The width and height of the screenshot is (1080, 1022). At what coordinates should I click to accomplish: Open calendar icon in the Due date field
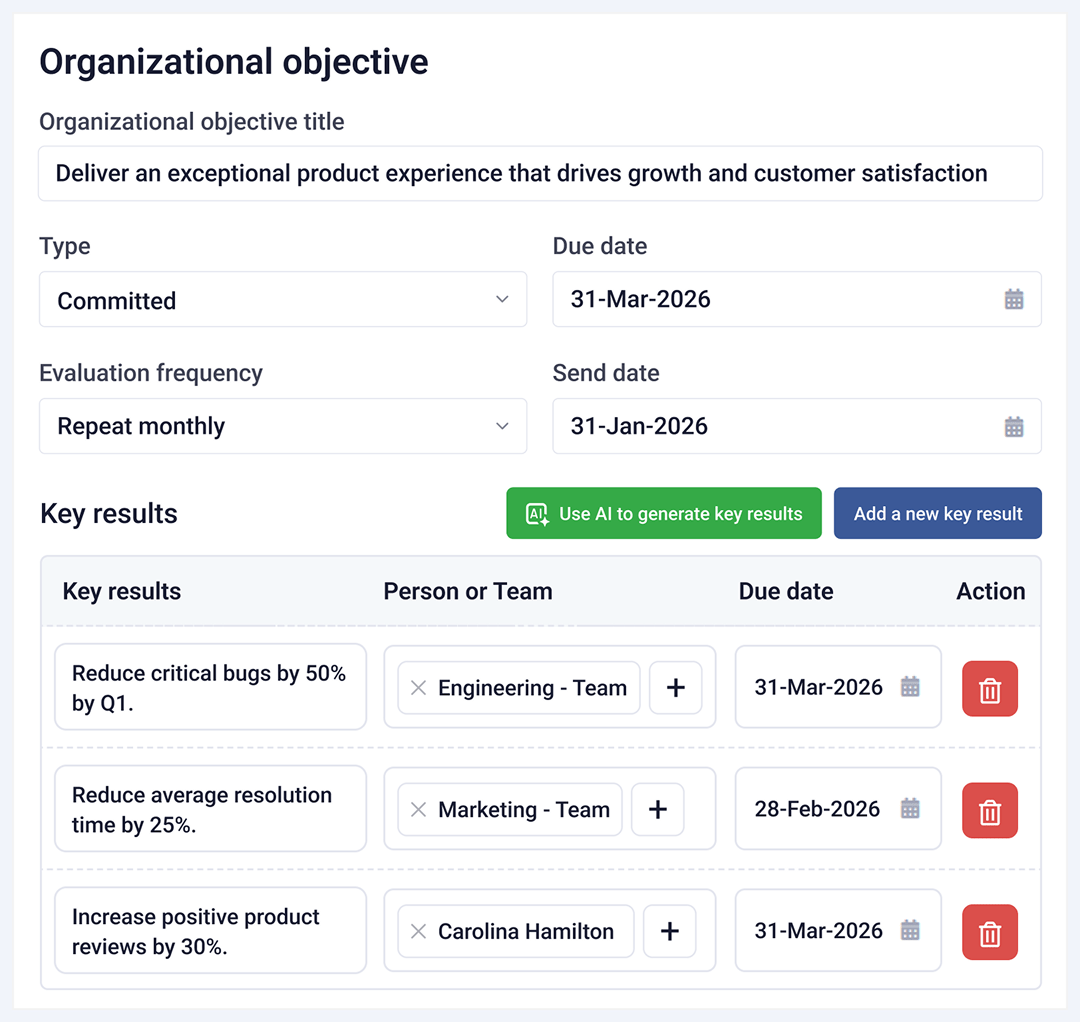click(x=1014, y=299)
